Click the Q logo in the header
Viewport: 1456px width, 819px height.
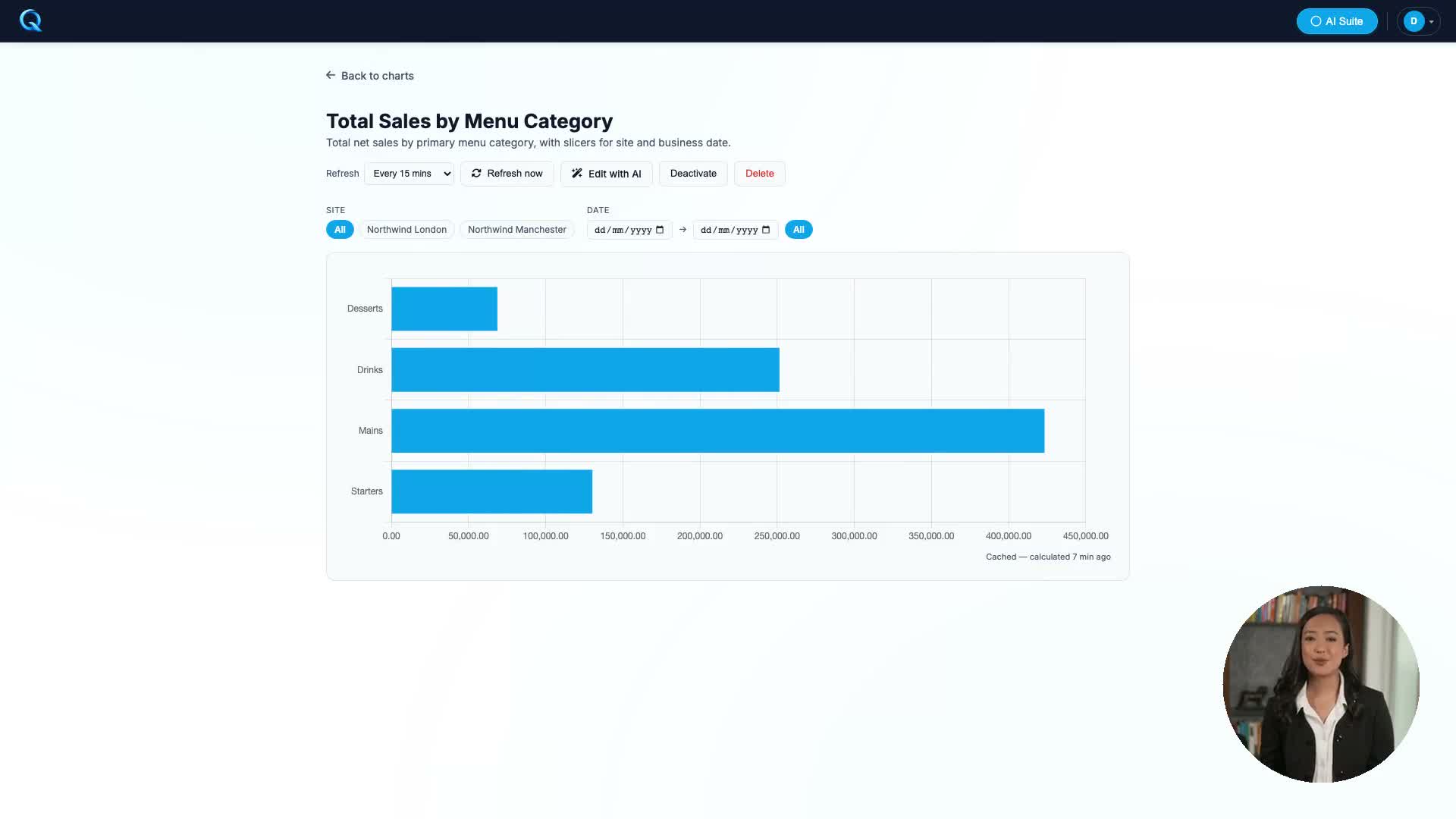pyautogui.click(x=30, y=20)
